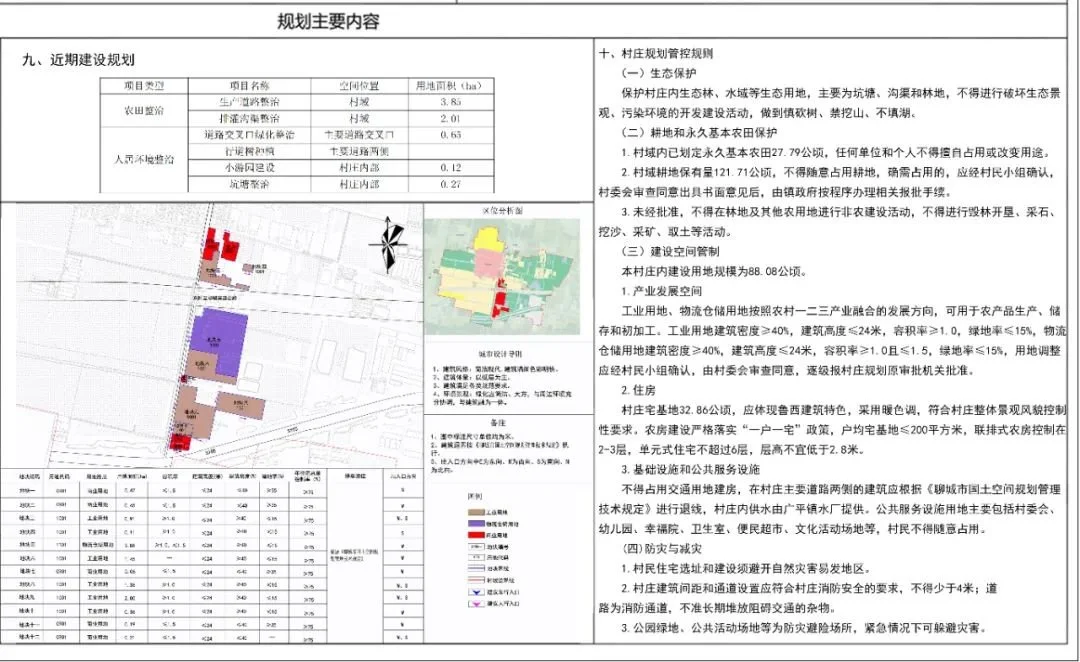Screen dimensions: 1080x662
Task: Click the heading '十、村庄规划管控规则'
Action: pyautogui.click(x=657, y=53)
